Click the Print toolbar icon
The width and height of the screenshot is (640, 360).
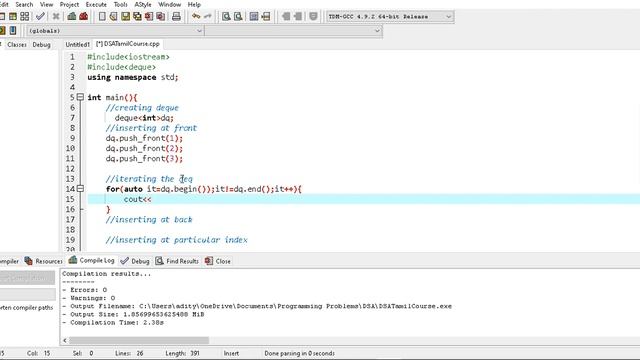pos(176,16)
